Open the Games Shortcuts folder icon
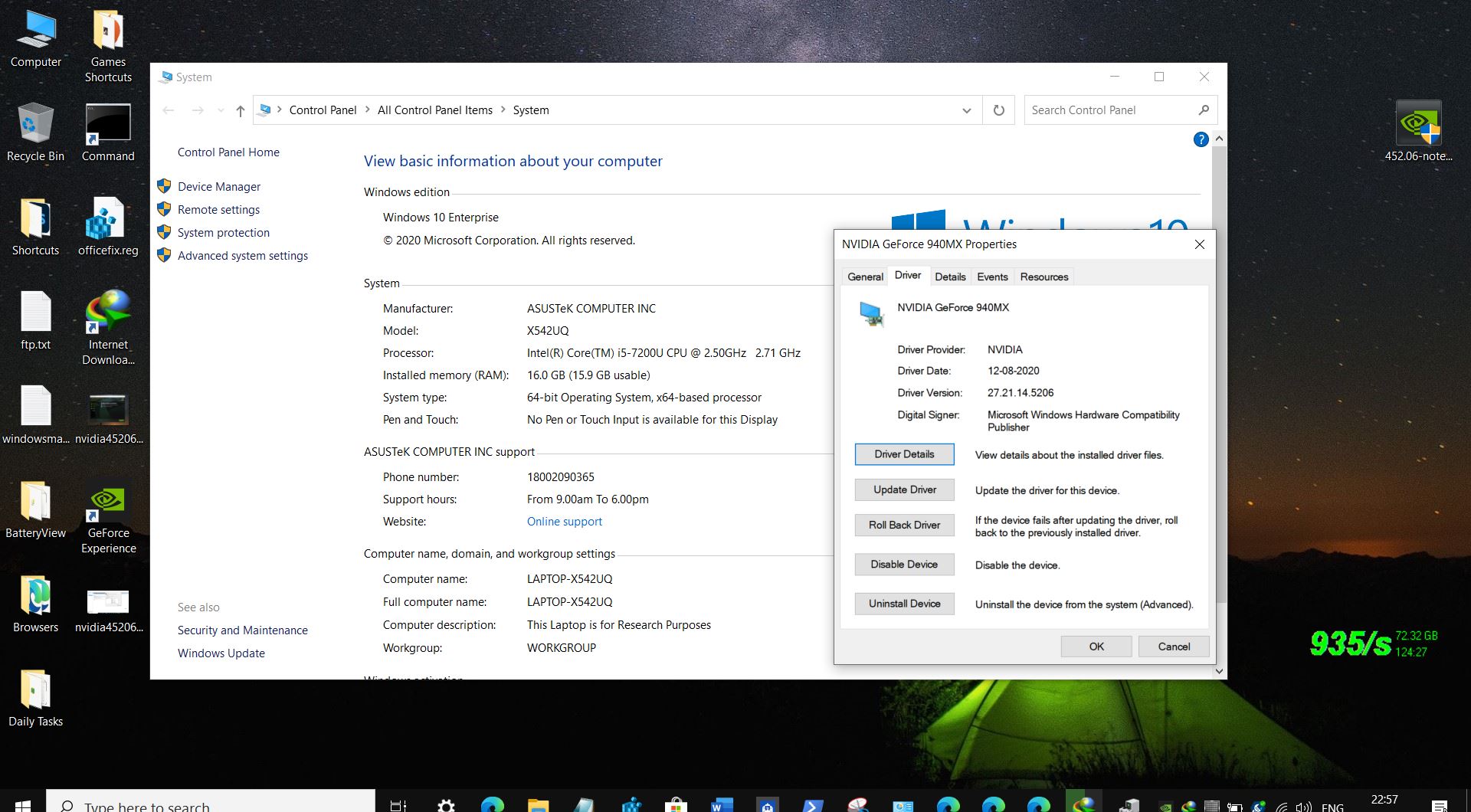The width and height of the screenshot is (1471, 812). [x=108, y=46]
